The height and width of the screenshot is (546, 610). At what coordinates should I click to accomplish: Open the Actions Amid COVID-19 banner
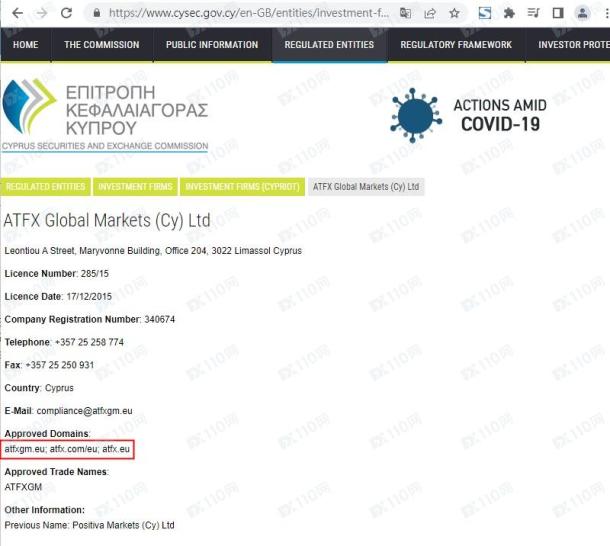[468, 115]
